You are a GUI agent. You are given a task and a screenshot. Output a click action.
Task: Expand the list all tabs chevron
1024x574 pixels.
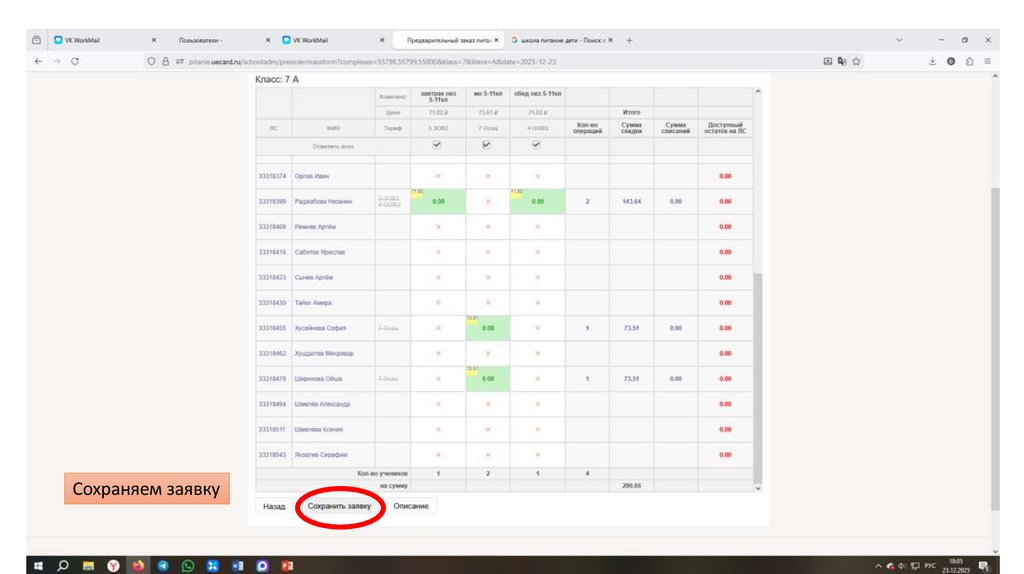[899, 40]
